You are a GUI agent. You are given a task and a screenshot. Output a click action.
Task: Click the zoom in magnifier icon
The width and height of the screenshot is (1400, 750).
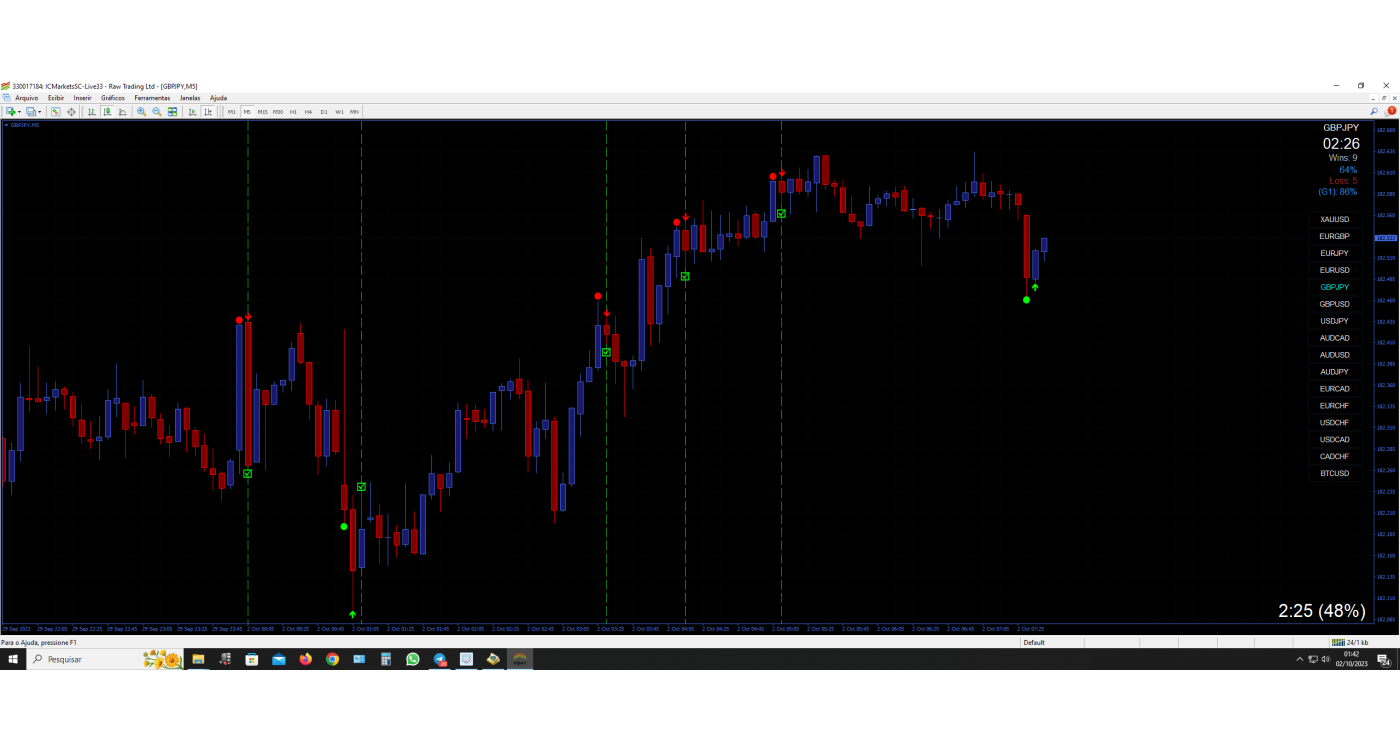[x=141, y=112]
